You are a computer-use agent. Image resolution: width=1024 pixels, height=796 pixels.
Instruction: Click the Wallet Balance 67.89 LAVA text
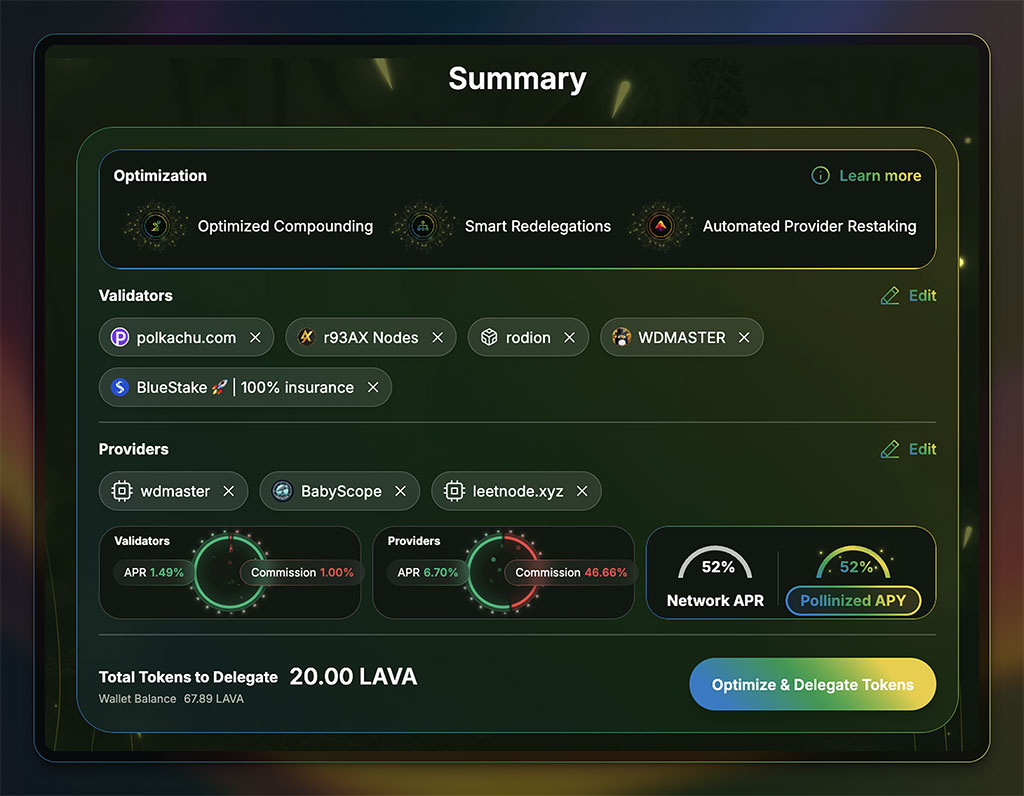tap(171, 699)
